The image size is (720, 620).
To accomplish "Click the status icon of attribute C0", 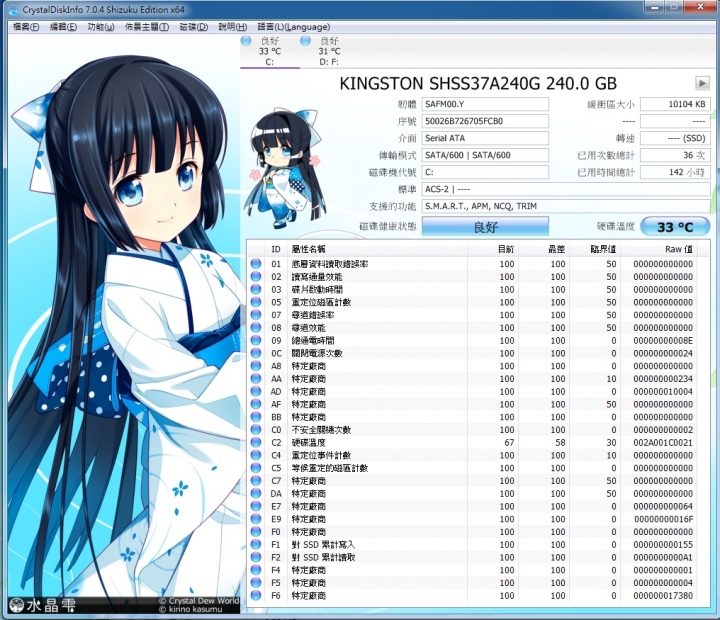I will point(256,430).
